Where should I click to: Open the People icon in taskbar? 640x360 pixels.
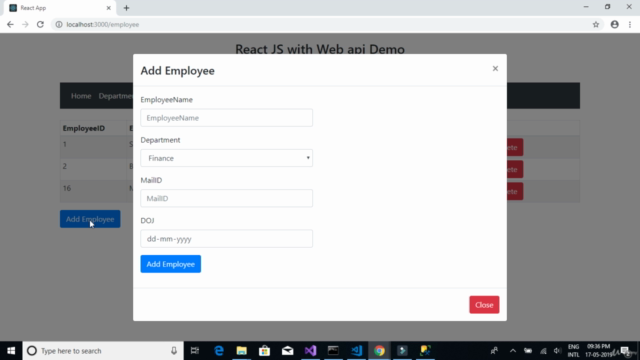[x=494, y=351]
